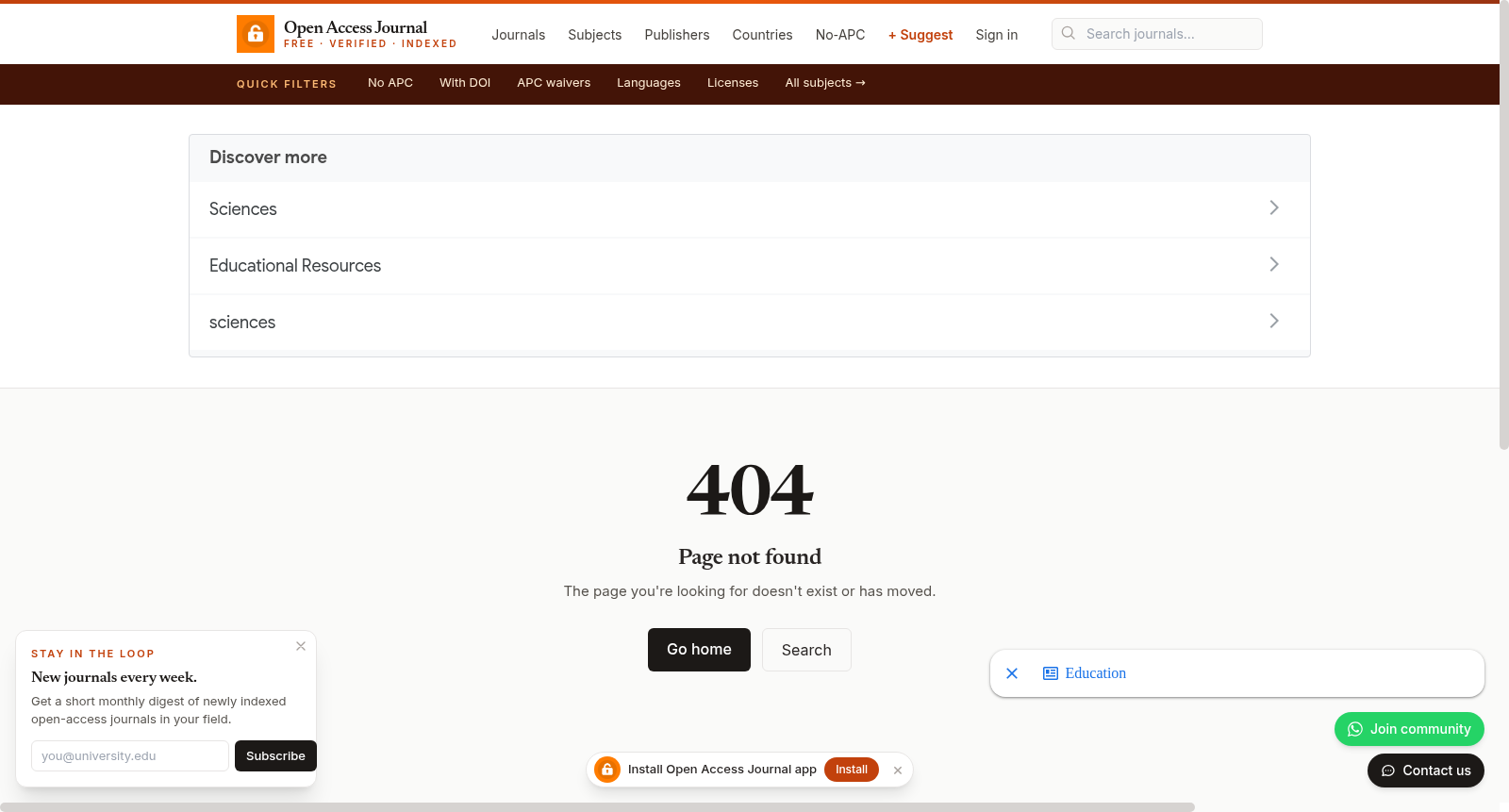Click the lock icon in install banner
Image resolution: width=1509 pixels, height=812 pixels.
pyautogui.click(x=607, y=770)
